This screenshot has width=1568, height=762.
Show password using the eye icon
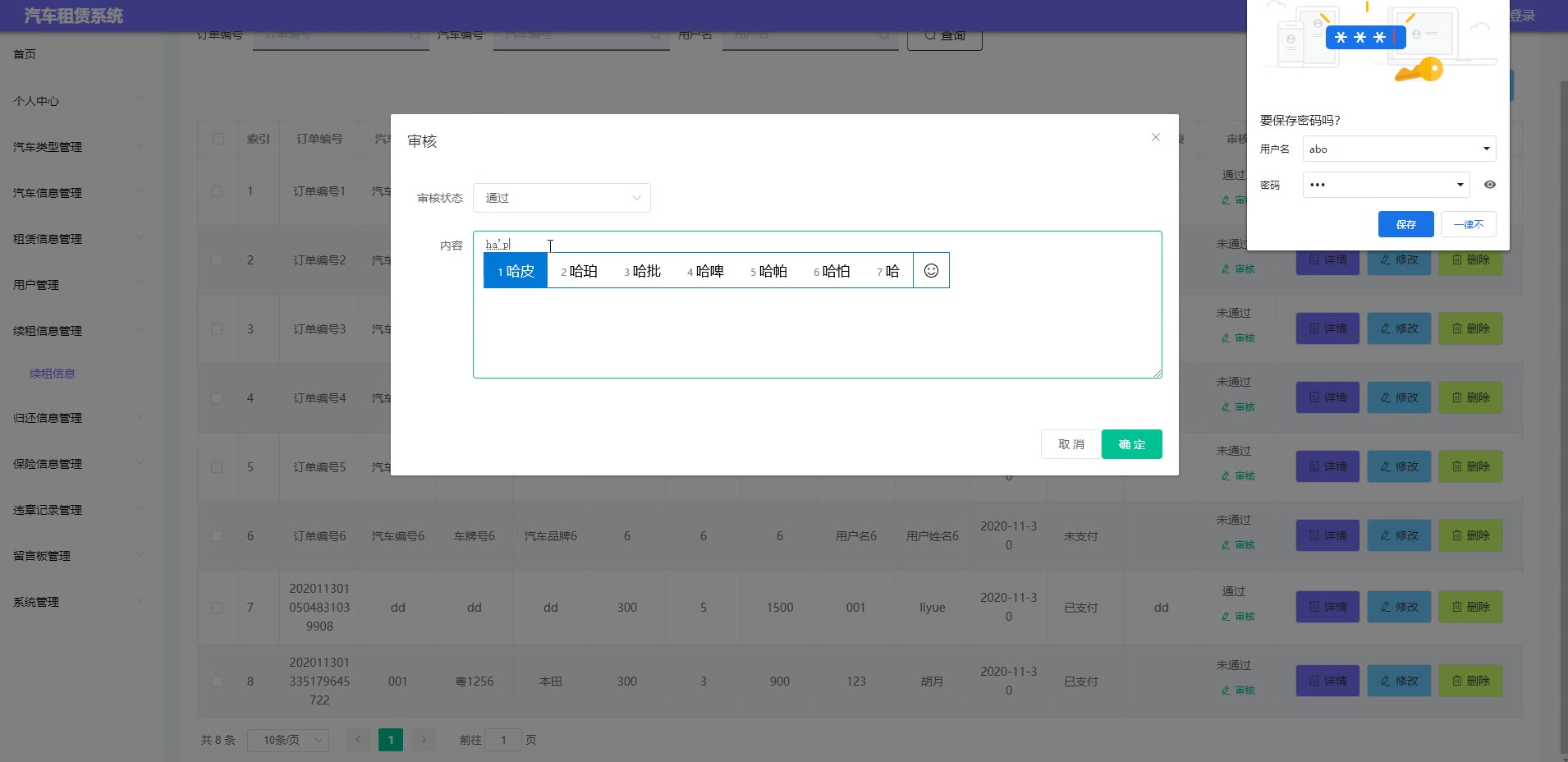point(1489,185)
